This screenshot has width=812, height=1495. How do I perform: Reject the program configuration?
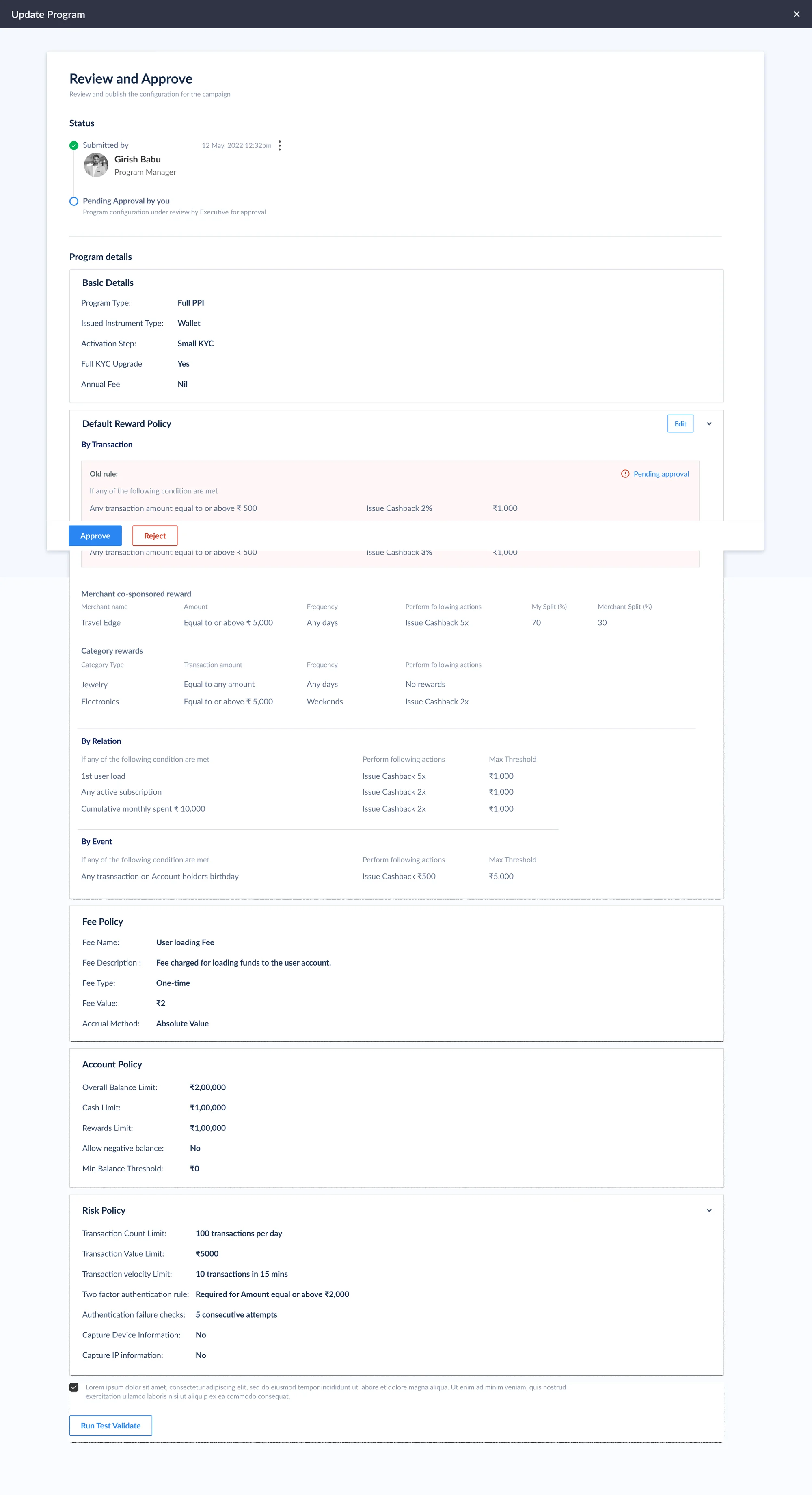coord(155,536)
